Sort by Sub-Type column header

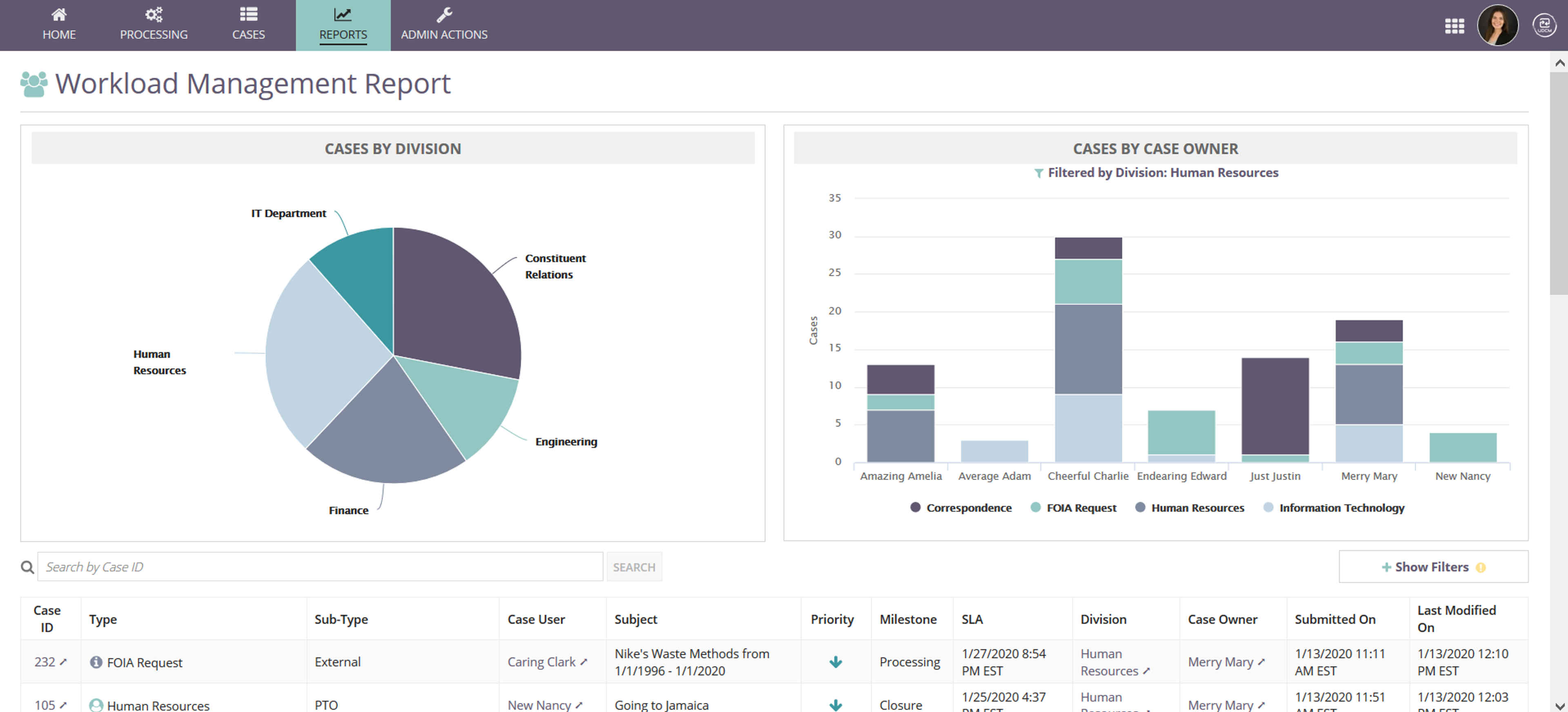pyautogui.click(x=341, y=619)
